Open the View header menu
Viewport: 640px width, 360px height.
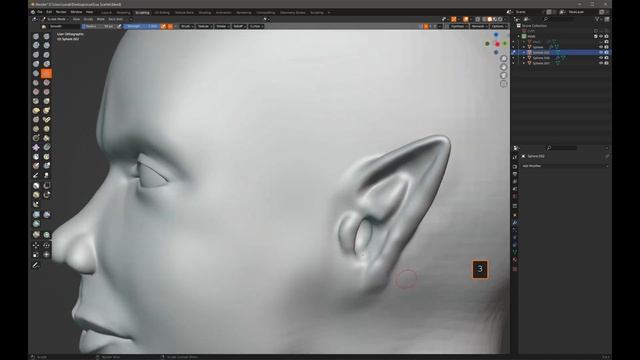76,19
